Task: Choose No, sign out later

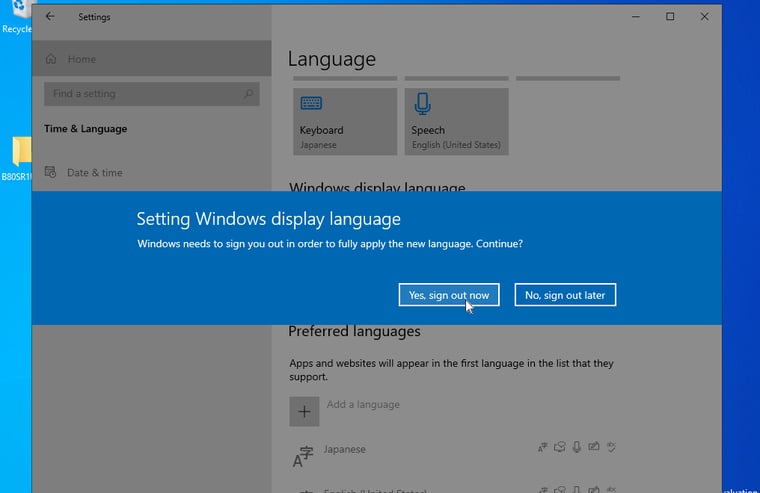Action: [565, 295]
